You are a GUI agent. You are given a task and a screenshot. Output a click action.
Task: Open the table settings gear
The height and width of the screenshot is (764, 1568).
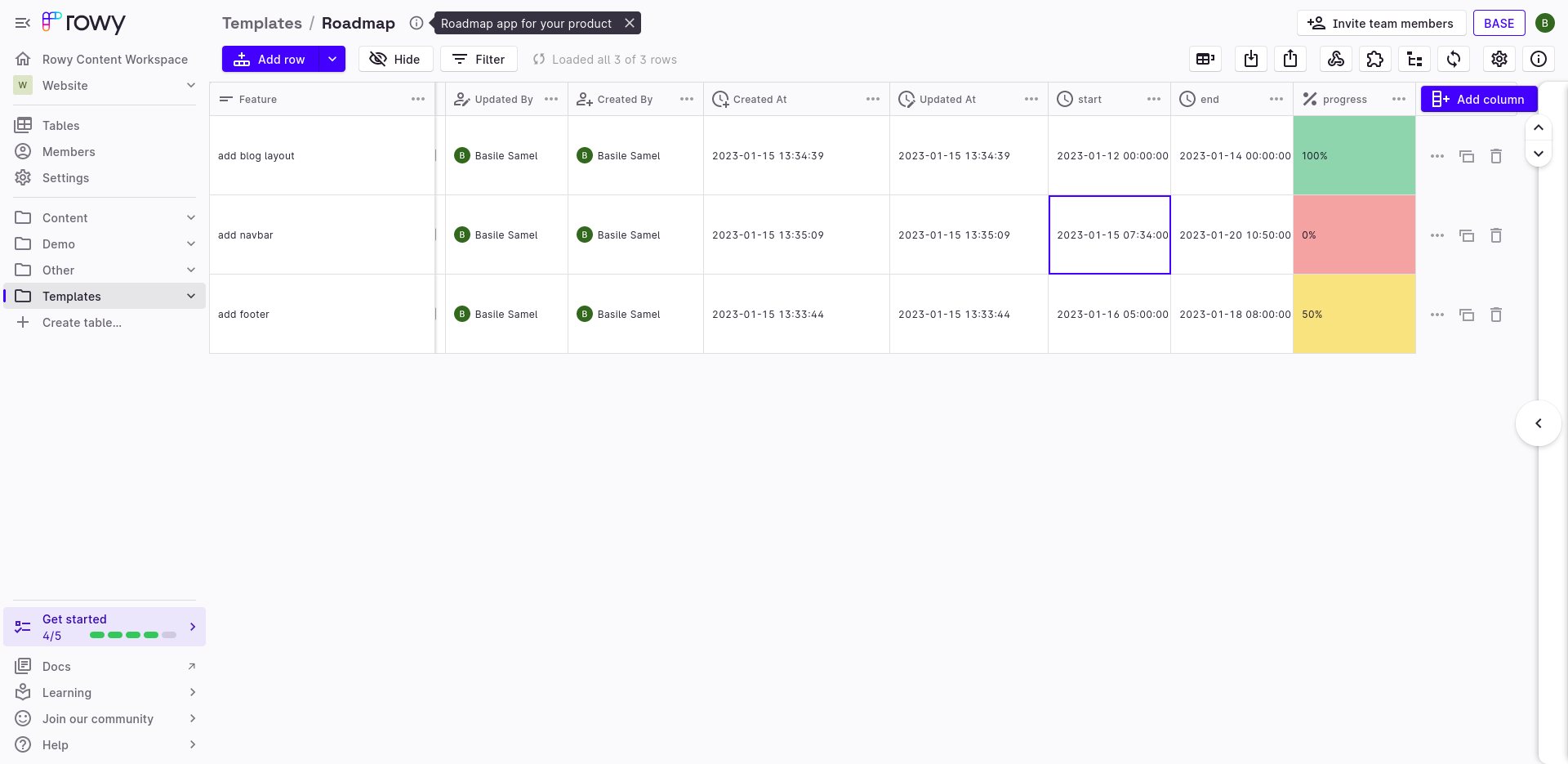coord(1499,59)
